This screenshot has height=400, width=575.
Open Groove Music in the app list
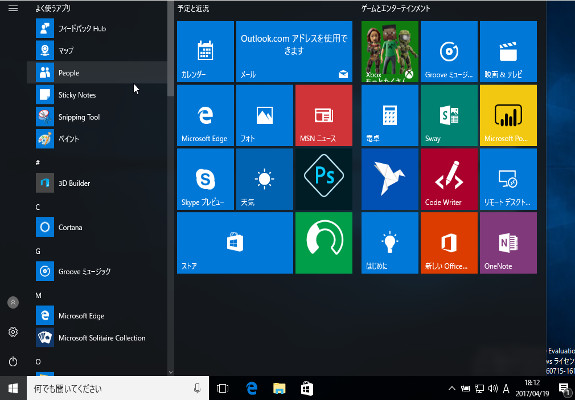click(97, 271)
